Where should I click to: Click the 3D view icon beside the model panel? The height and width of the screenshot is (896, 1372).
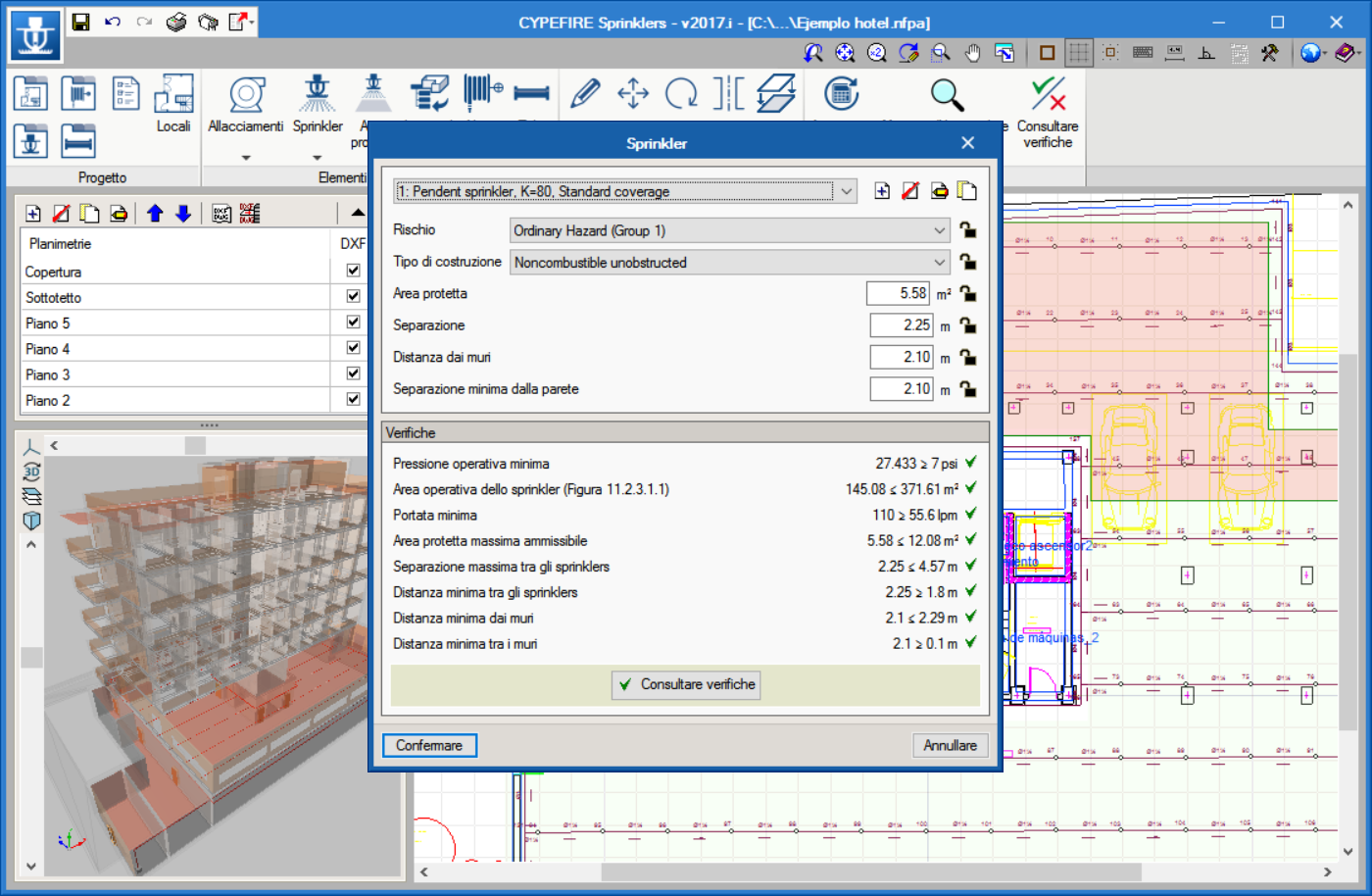click(x=31, y=472)
